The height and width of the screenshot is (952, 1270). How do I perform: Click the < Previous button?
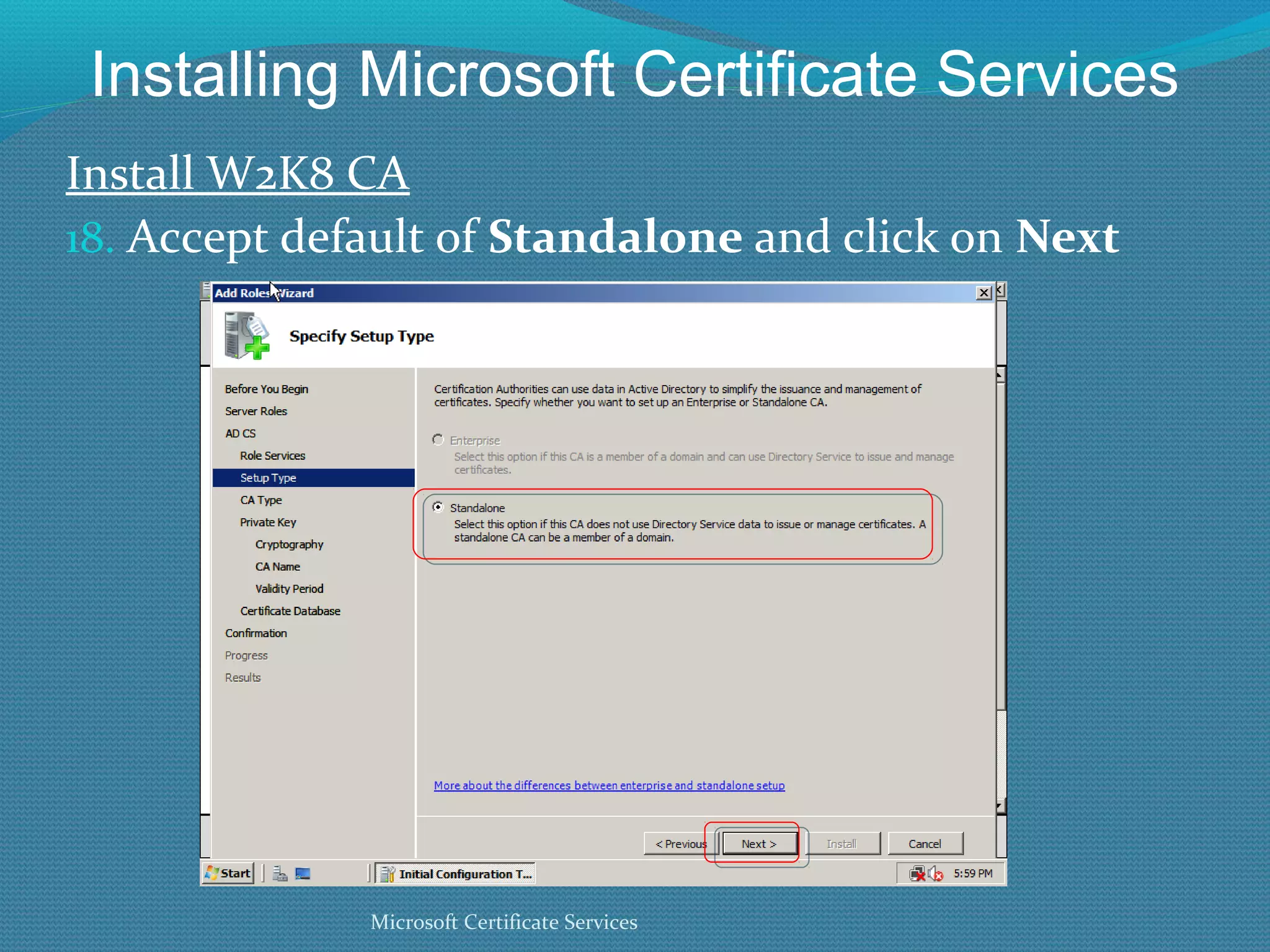[681, 844]
